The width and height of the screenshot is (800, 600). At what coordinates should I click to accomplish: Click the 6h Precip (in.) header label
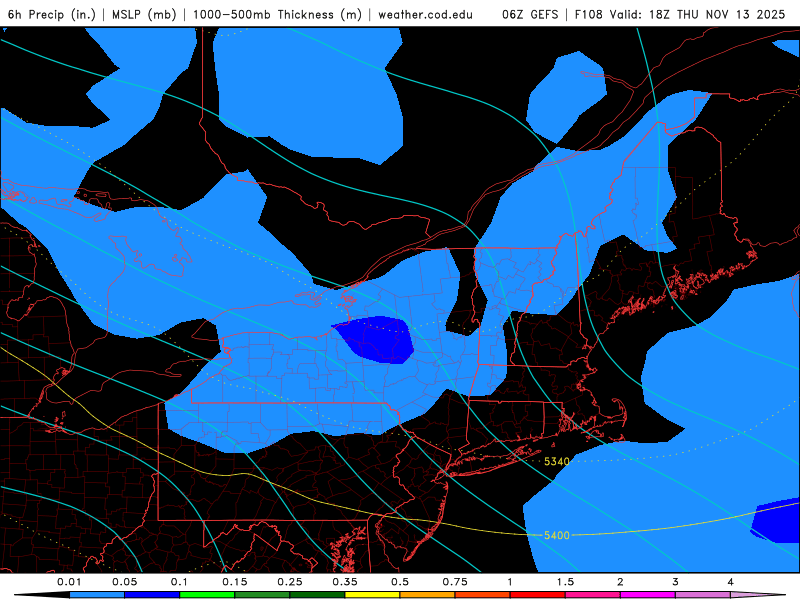point(52,14)
